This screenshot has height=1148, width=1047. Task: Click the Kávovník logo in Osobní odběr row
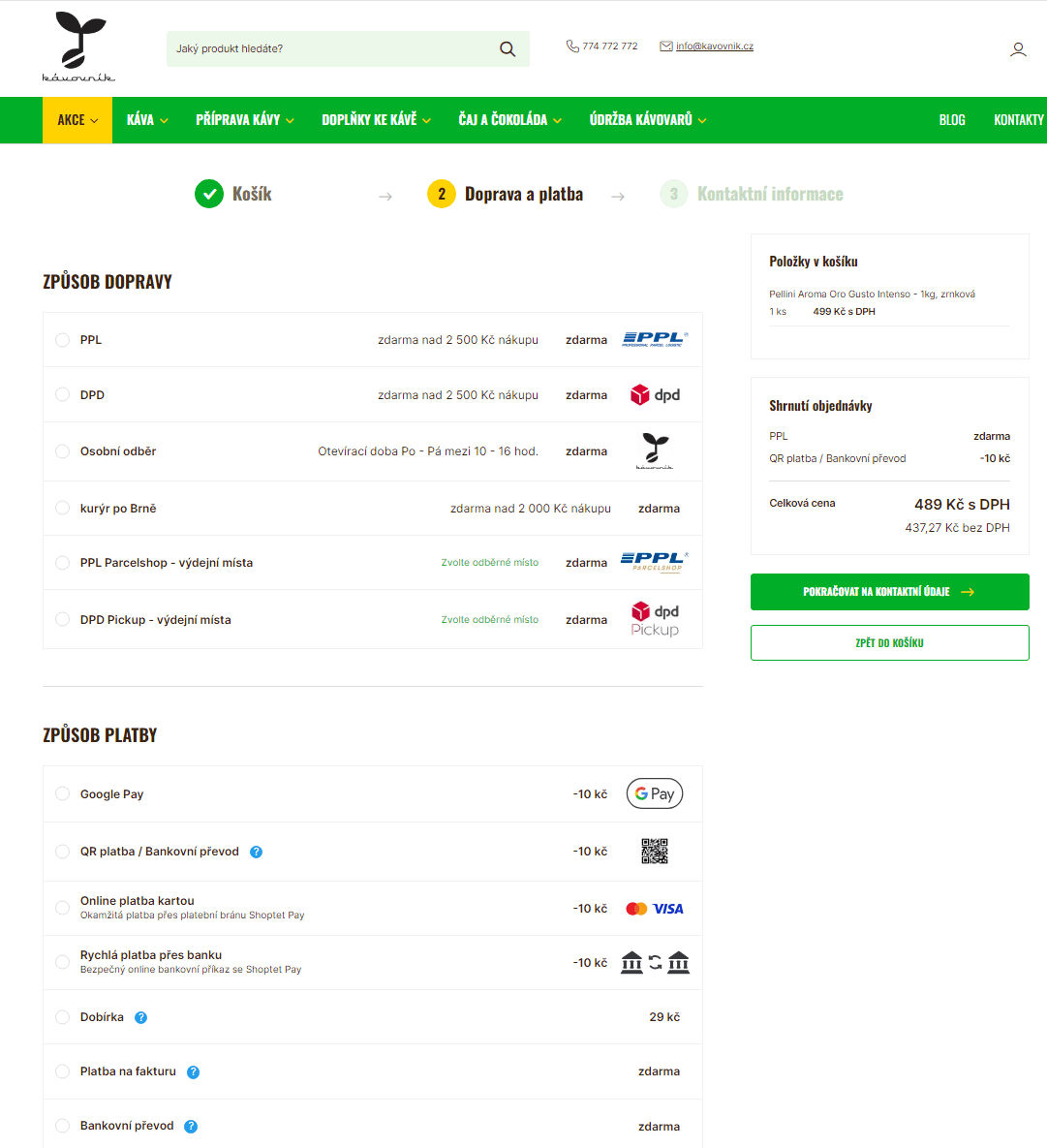pos(655,451)
